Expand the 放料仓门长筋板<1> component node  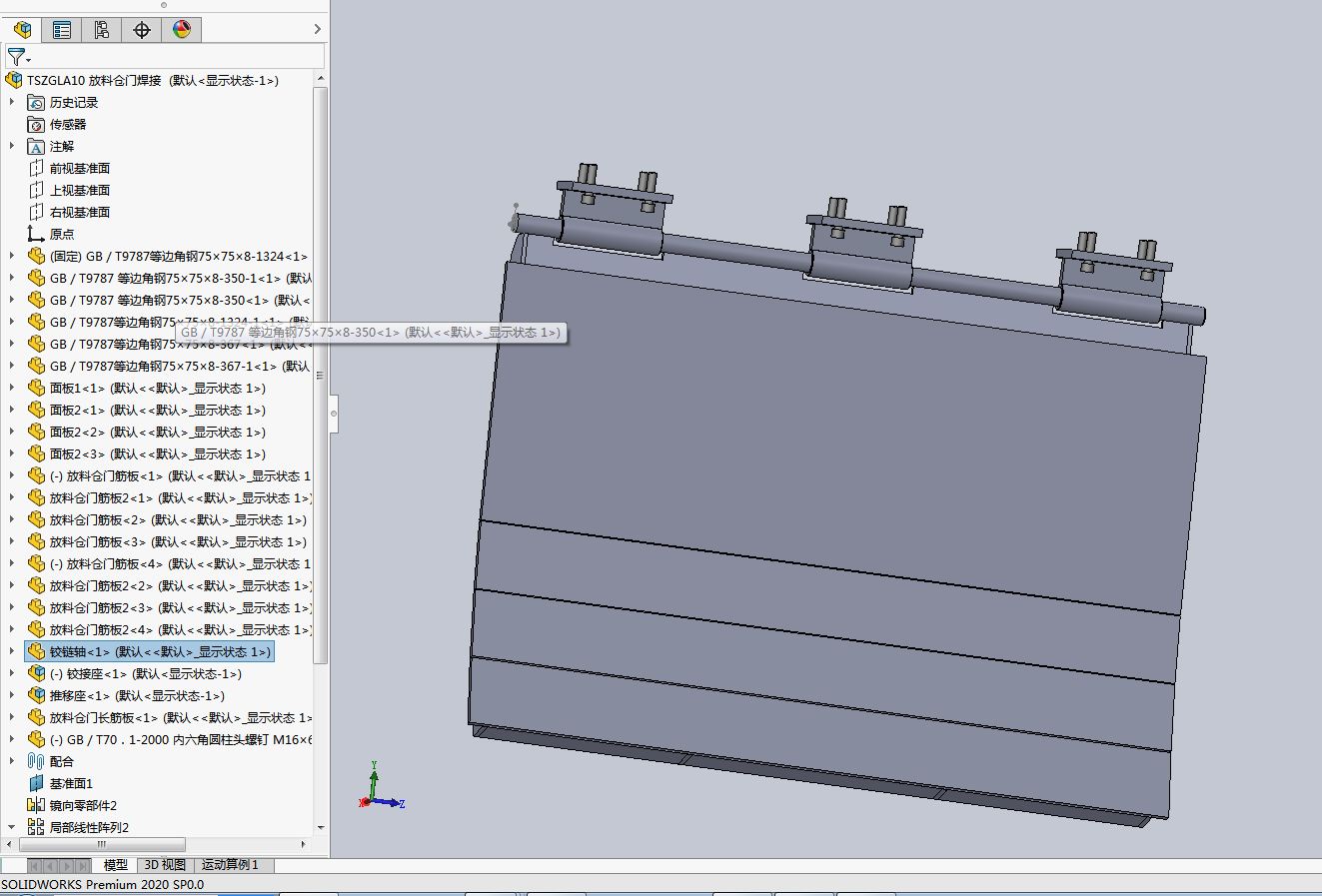point(12,718)
